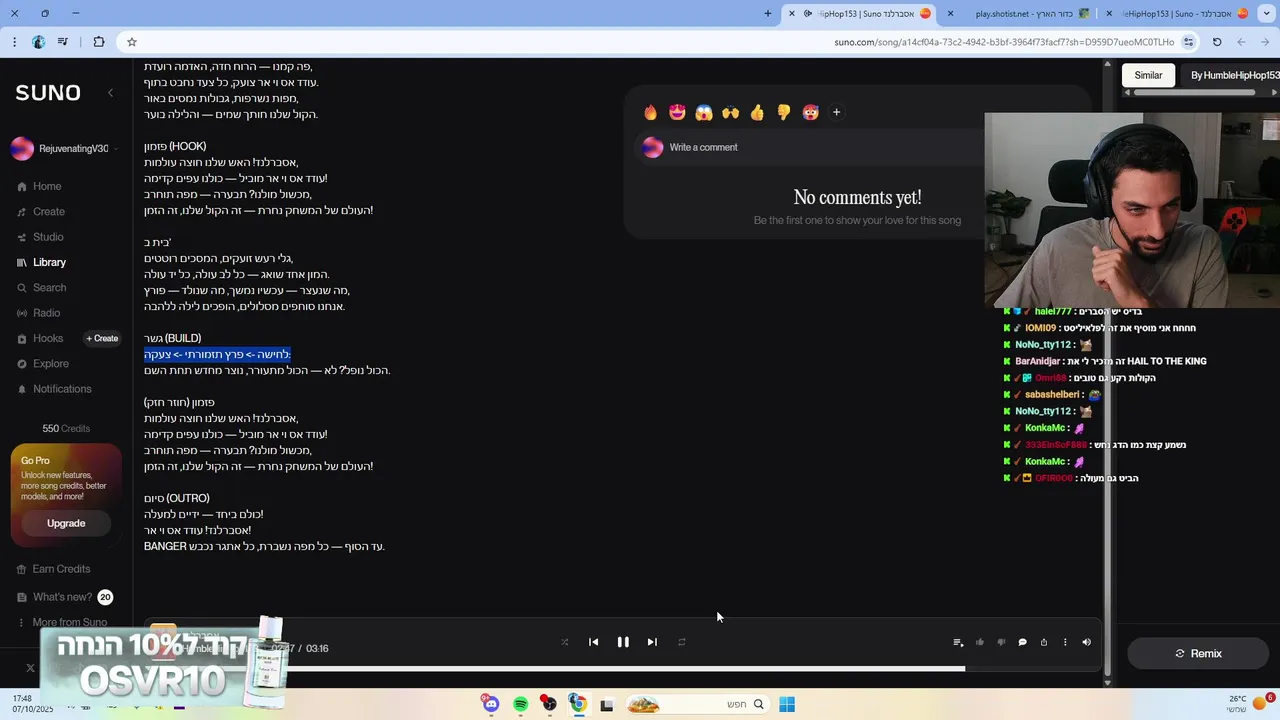Viewport: 1280px width, 720px height.
Task: Open comments icon in player bar
Action: (1022, 642)
